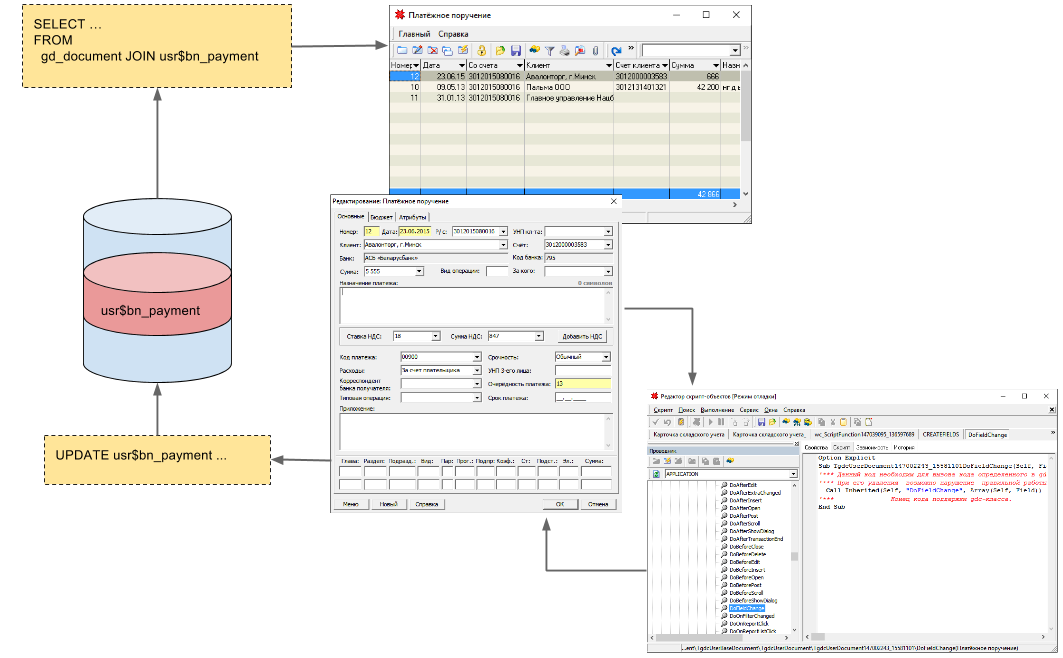The image size is (1063, 658).
Task: Click the Добавить НДС button
Action: (582, 337)
